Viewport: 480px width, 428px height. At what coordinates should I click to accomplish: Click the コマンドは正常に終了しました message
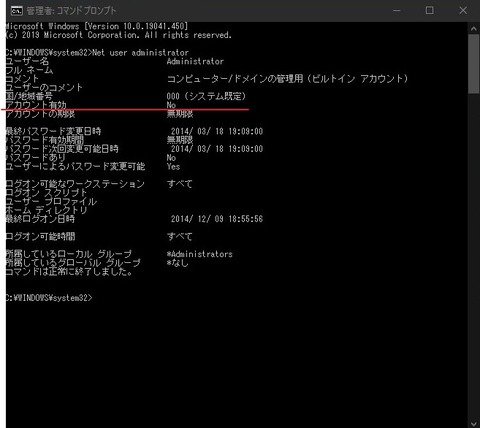point(69,271)
